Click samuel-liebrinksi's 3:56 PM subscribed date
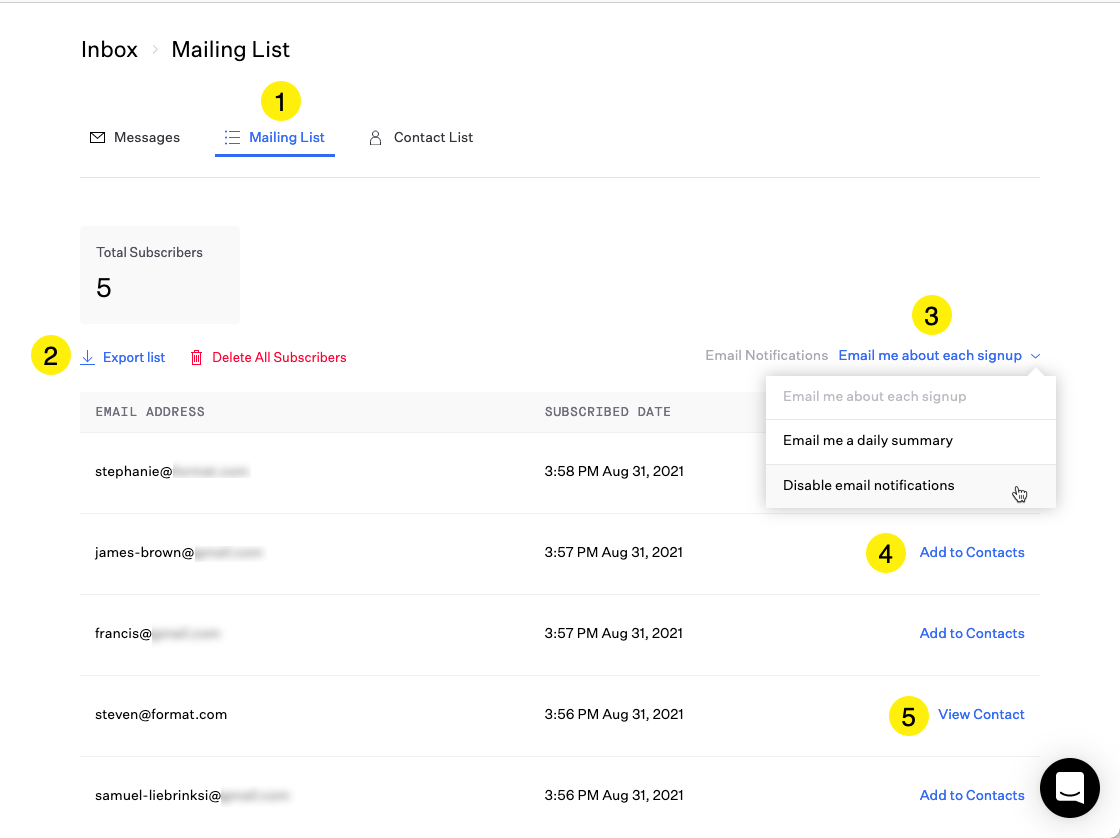This screenshot has height=838, width=1120. click(614, 795)
